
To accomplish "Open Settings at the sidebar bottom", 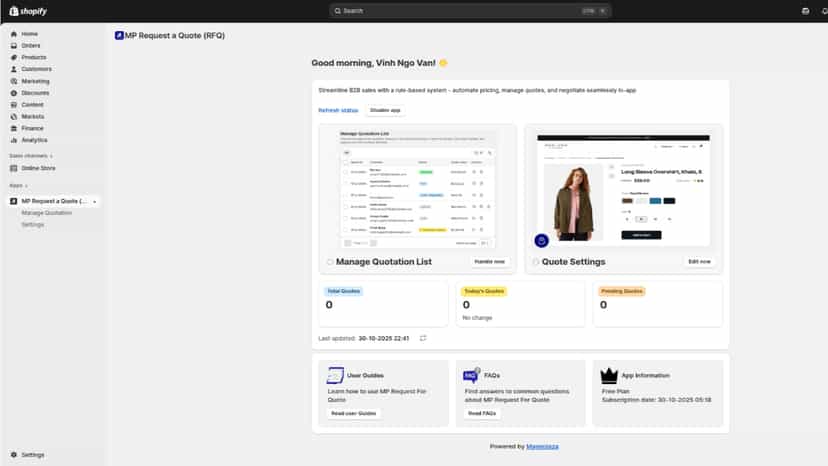I will [33, 454].
